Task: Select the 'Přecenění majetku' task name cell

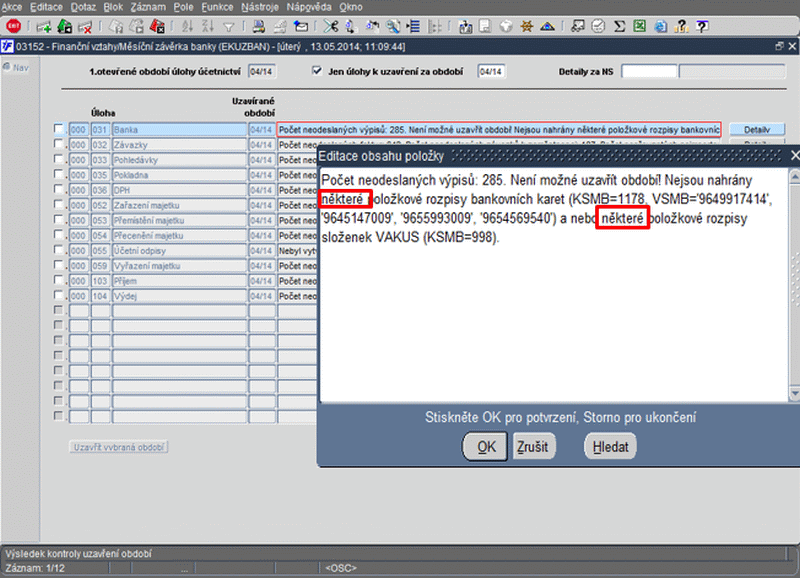Action: pos(180,235)
